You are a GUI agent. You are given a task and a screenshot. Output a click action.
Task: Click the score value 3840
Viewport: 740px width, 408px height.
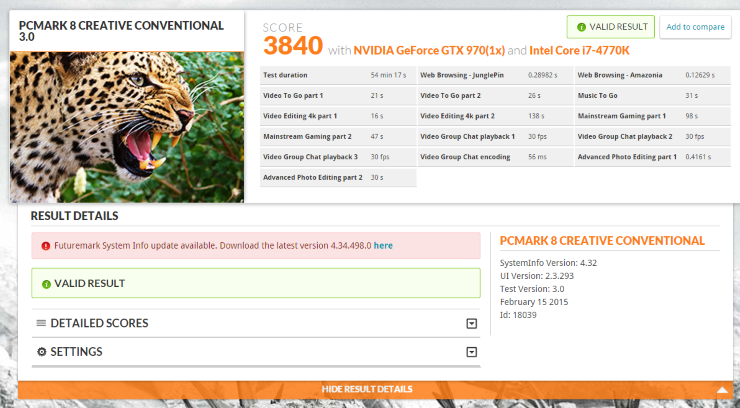coord(293,46)
